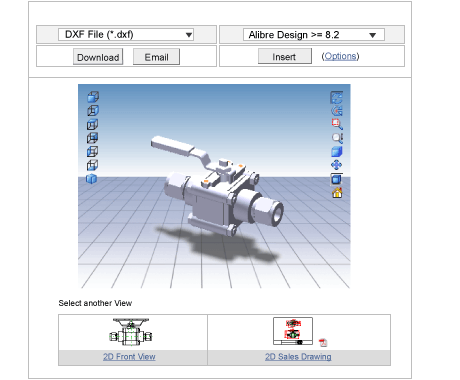Screen dimensions: 460x380
Task: Click the PDF icon beside the sales drawing
Action: coord(323,342)
